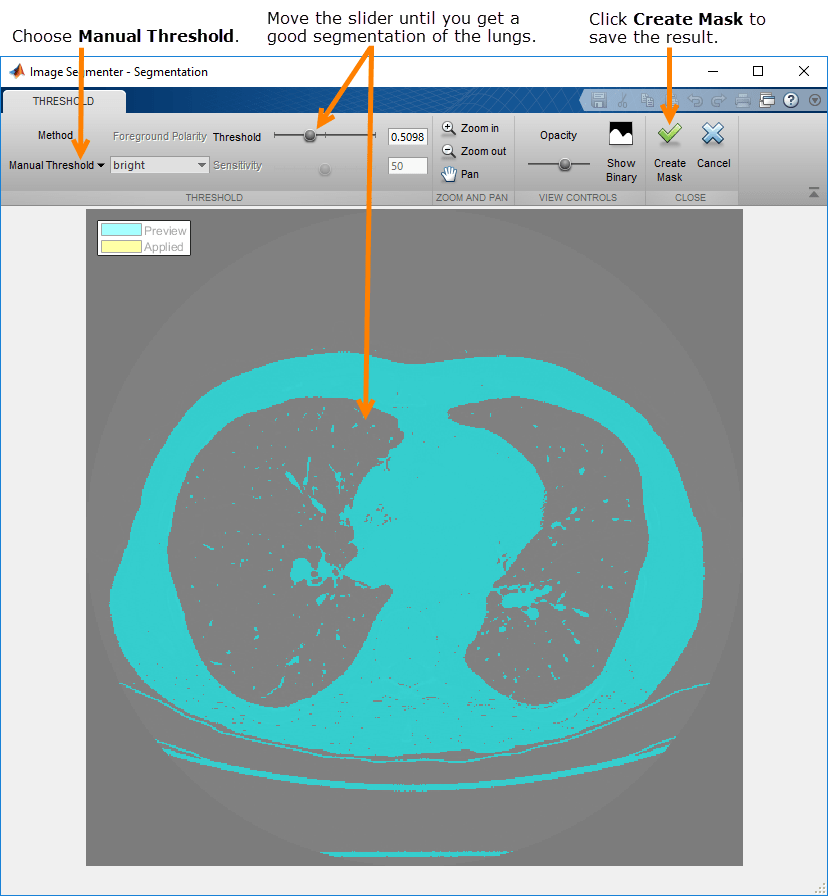Image resolution: width=828 pixels, height=896 pixels.
Task: Click the segmented lung CT image
Action: (x=414, y=537)
